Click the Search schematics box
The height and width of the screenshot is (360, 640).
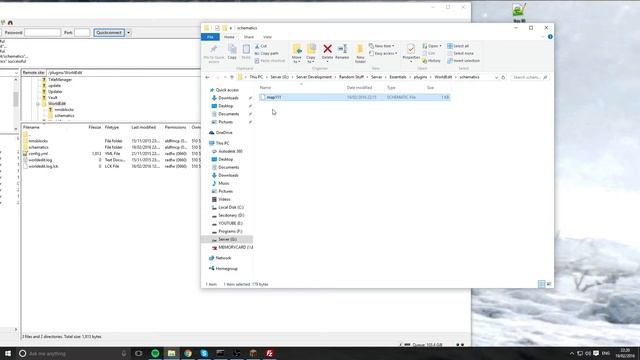pos(529,77)
